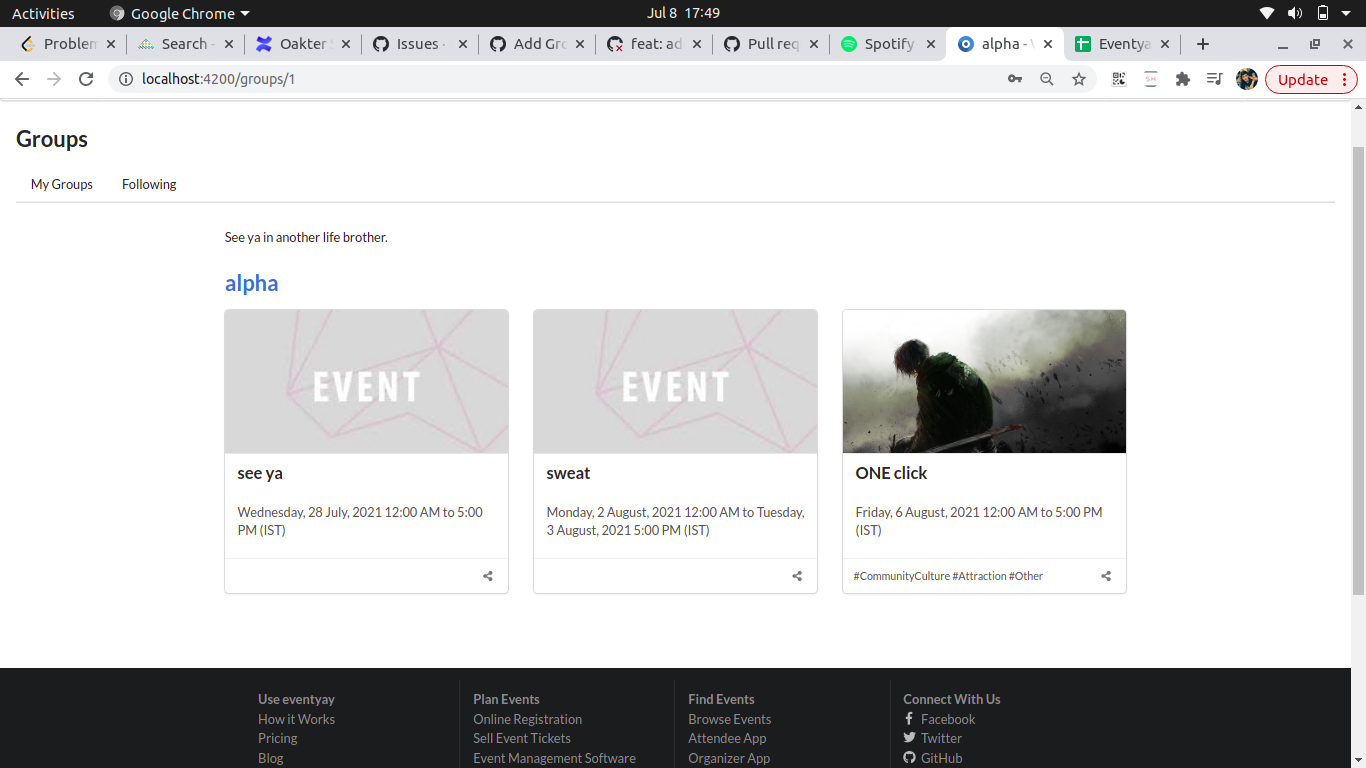Share the 'ONE click' event card
1366x768 pixels.
pyautogui.click(x=1106, y=576)
